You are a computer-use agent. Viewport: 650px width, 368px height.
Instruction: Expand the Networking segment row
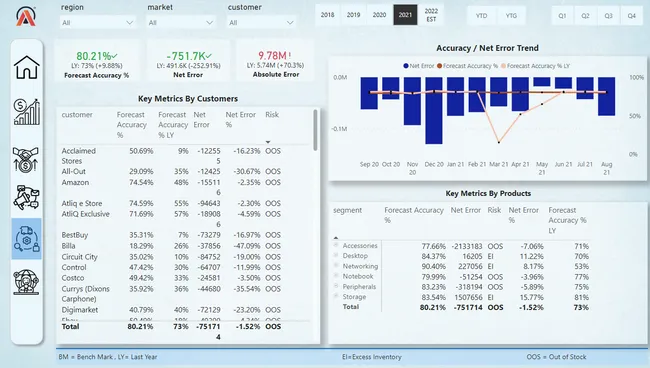[336, 266]
